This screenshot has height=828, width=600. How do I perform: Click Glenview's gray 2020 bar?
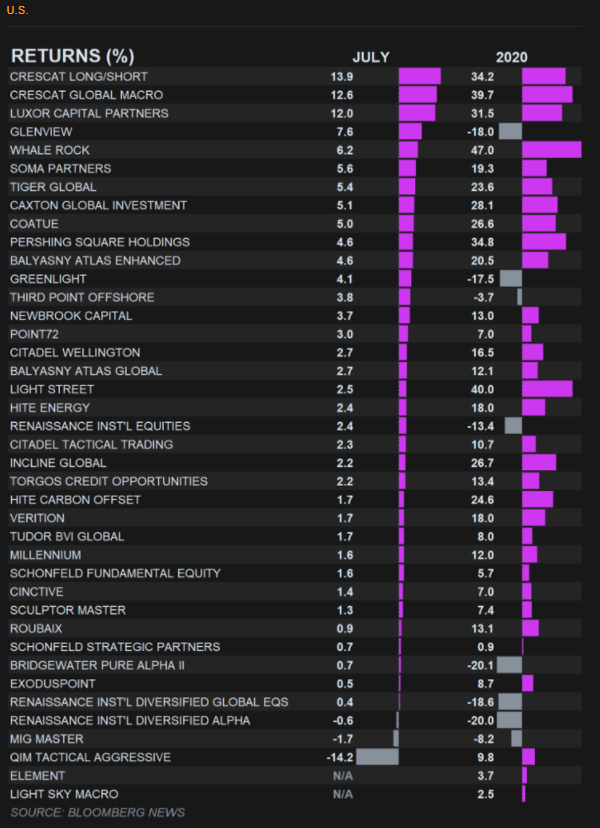point(510,131)
